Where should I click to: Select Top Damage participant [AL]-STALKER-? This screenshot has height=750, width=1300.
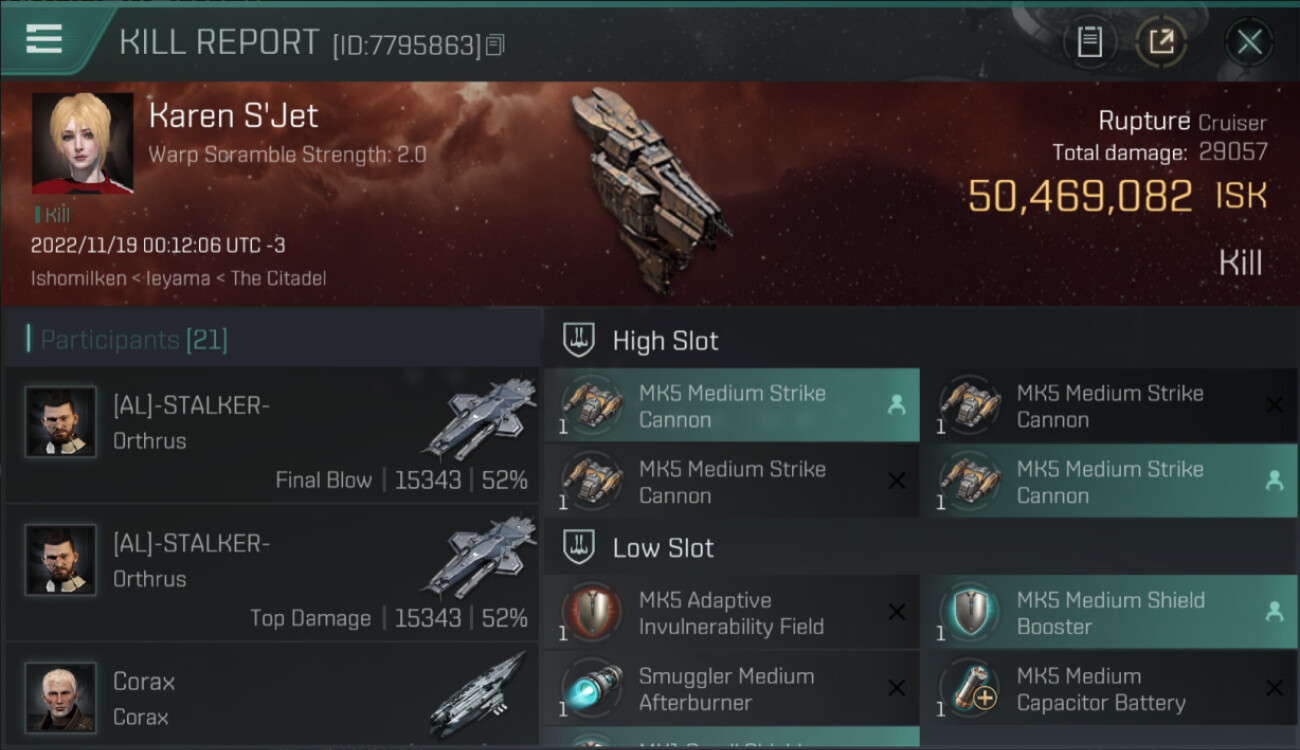click(272, 573)
